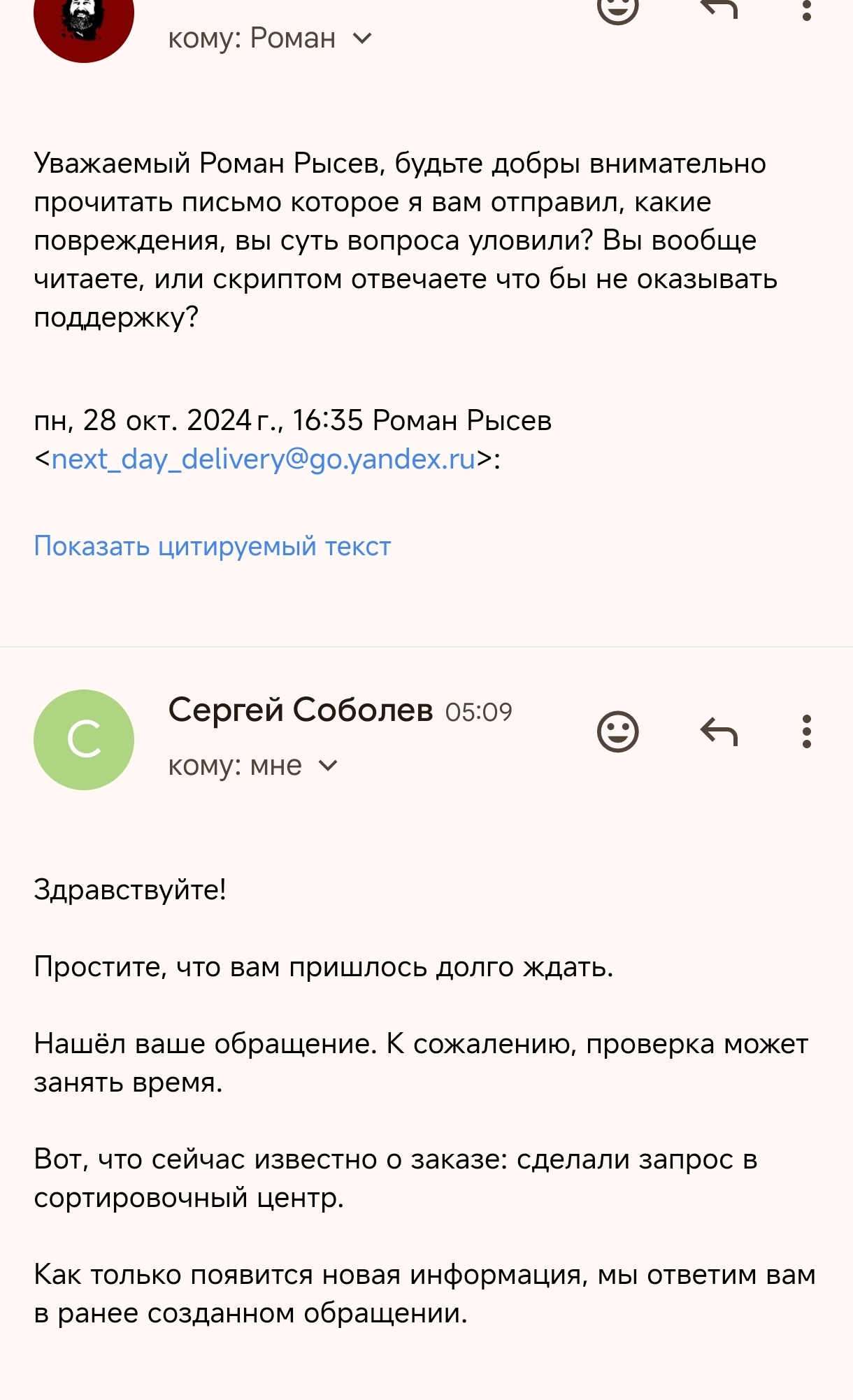
Task: Open more options for Сергей Соболев's message
Action: 807,732
